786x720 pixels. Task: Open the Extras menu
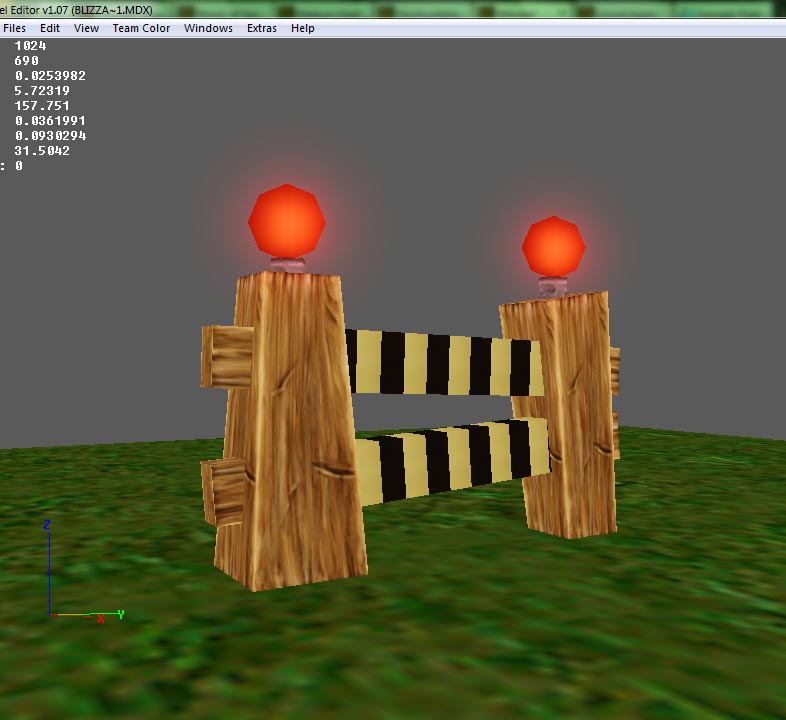coord(262,28)
